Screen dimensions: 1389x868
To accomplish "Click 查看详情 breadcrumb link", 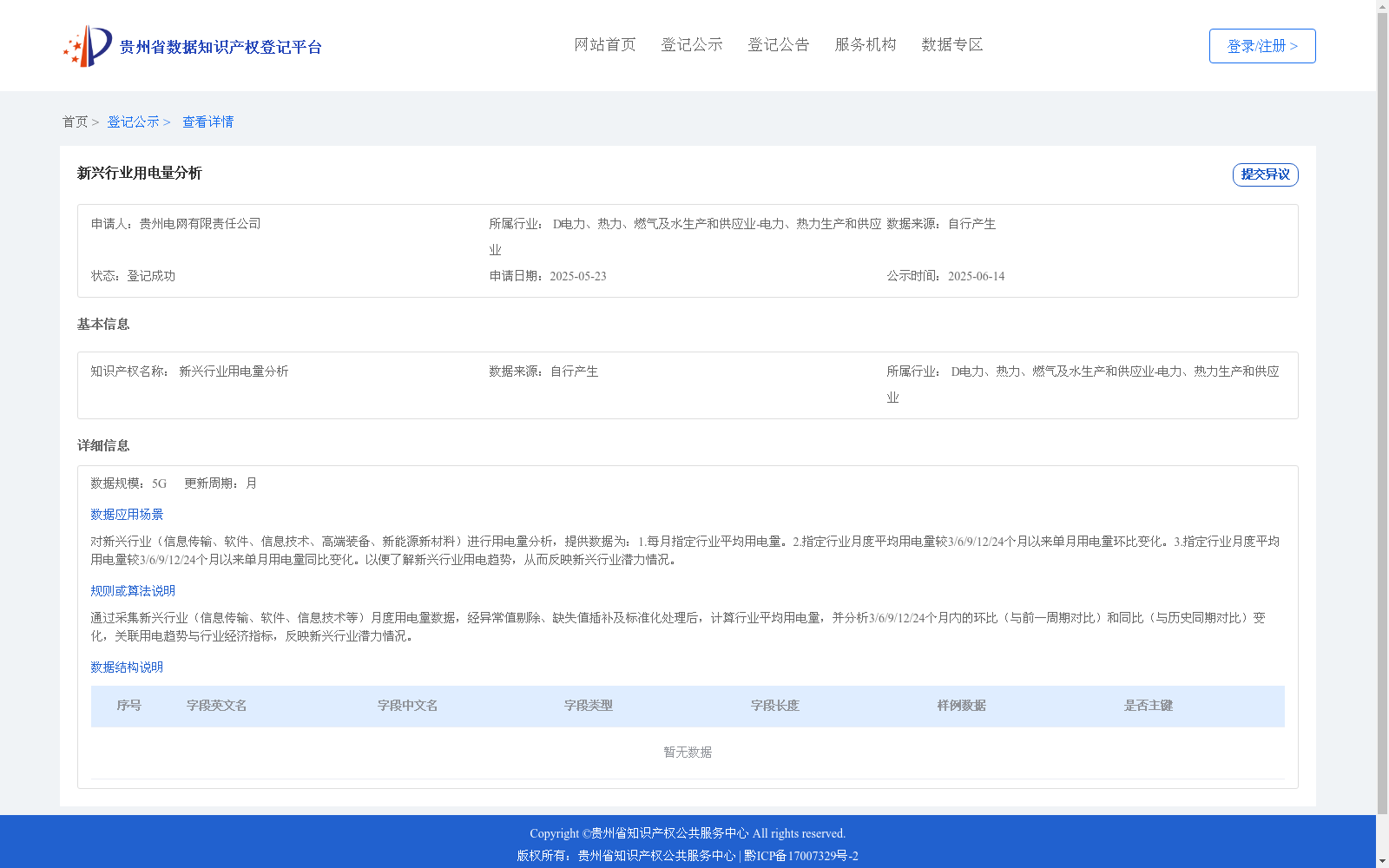I will 207,122.
